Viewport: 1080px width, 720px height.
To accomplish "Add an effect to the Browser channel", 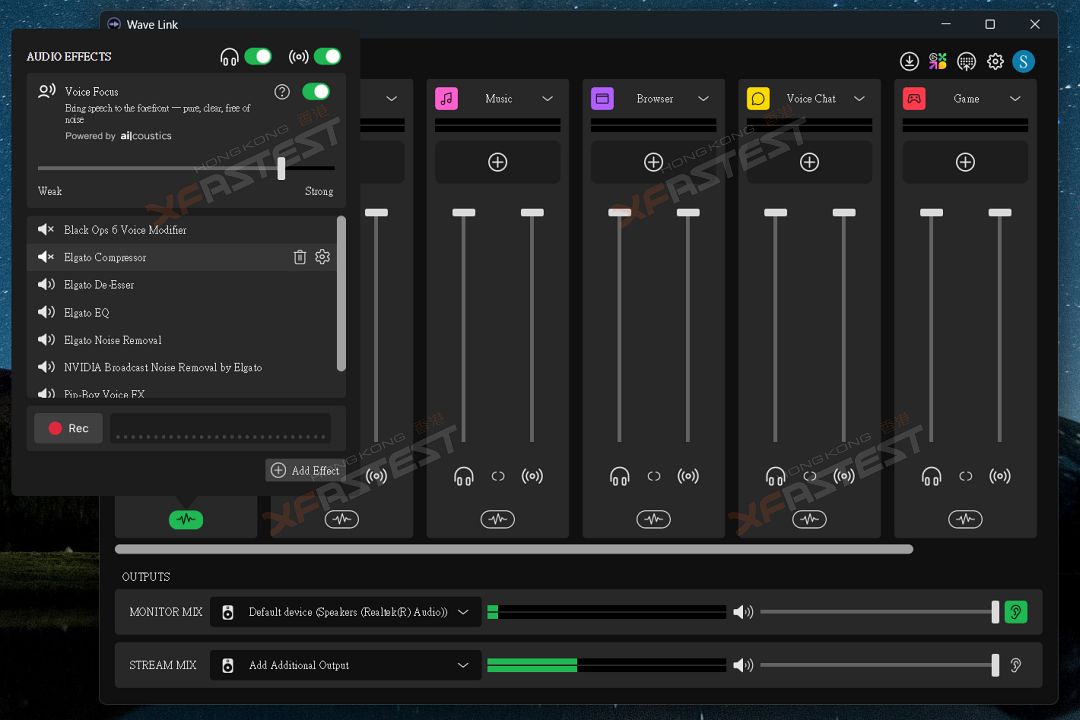I will point(654,162).
